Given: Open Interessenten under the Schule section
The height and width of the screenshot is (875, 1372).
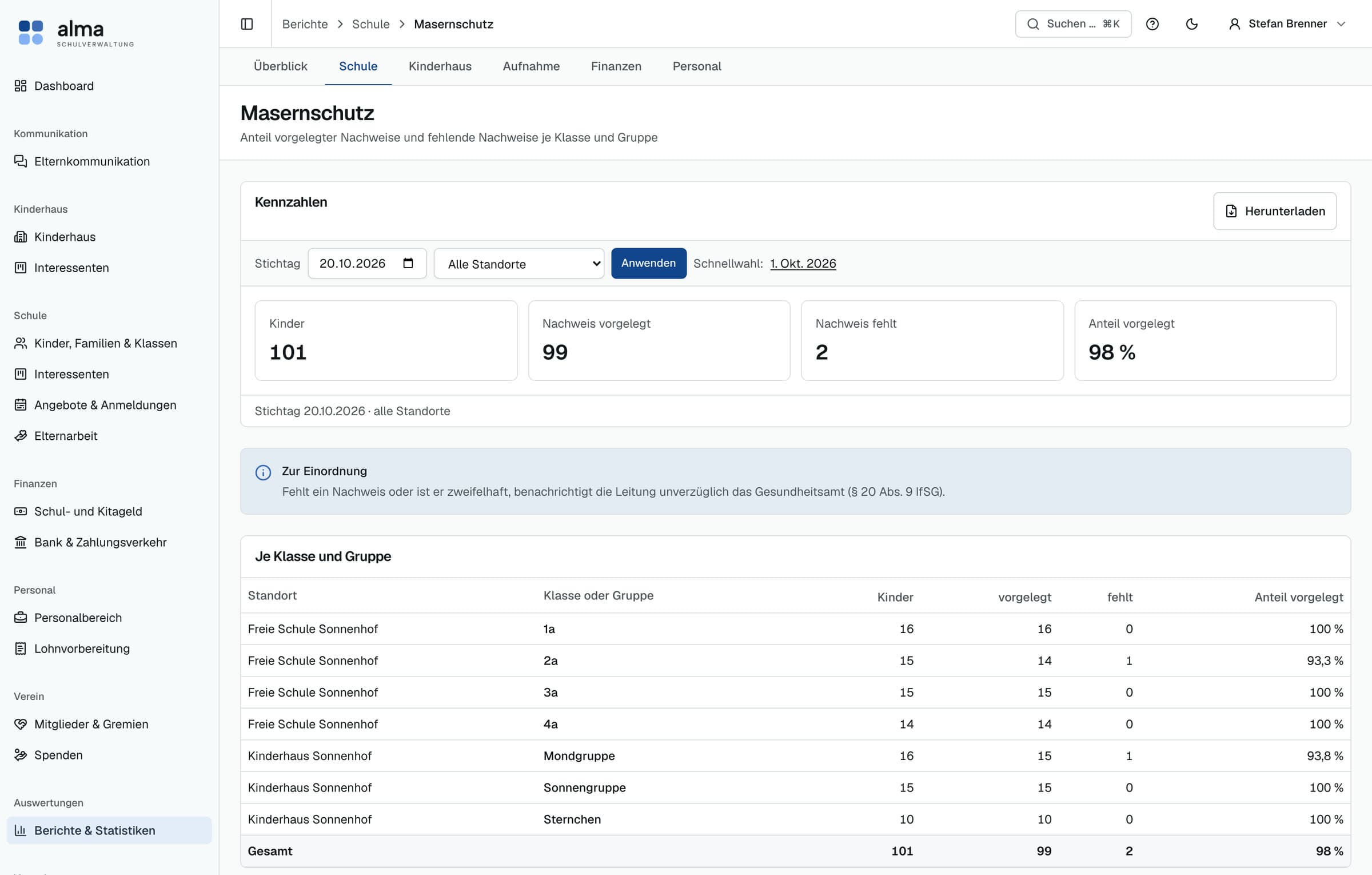Looking at the screenshot, I should click(109, 374).
